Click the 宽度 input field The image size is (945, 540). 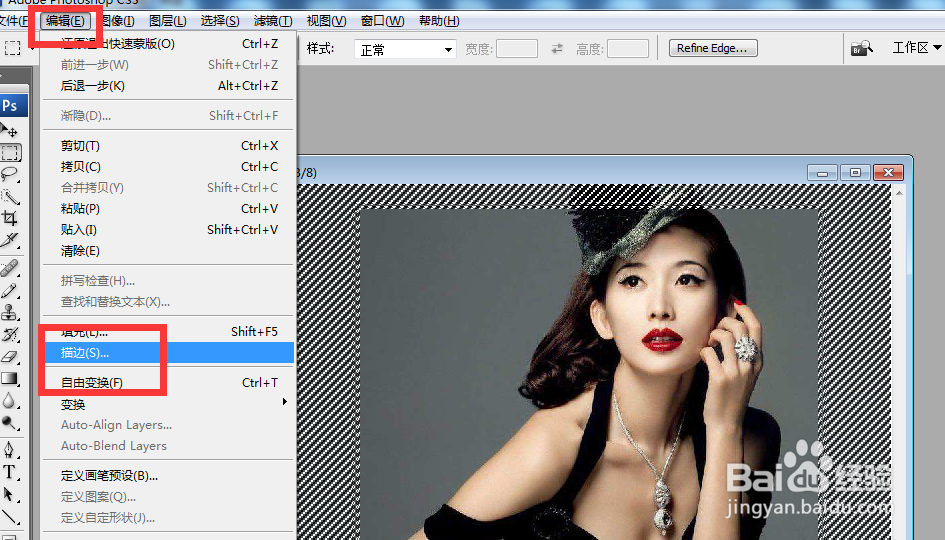[517, 48]
